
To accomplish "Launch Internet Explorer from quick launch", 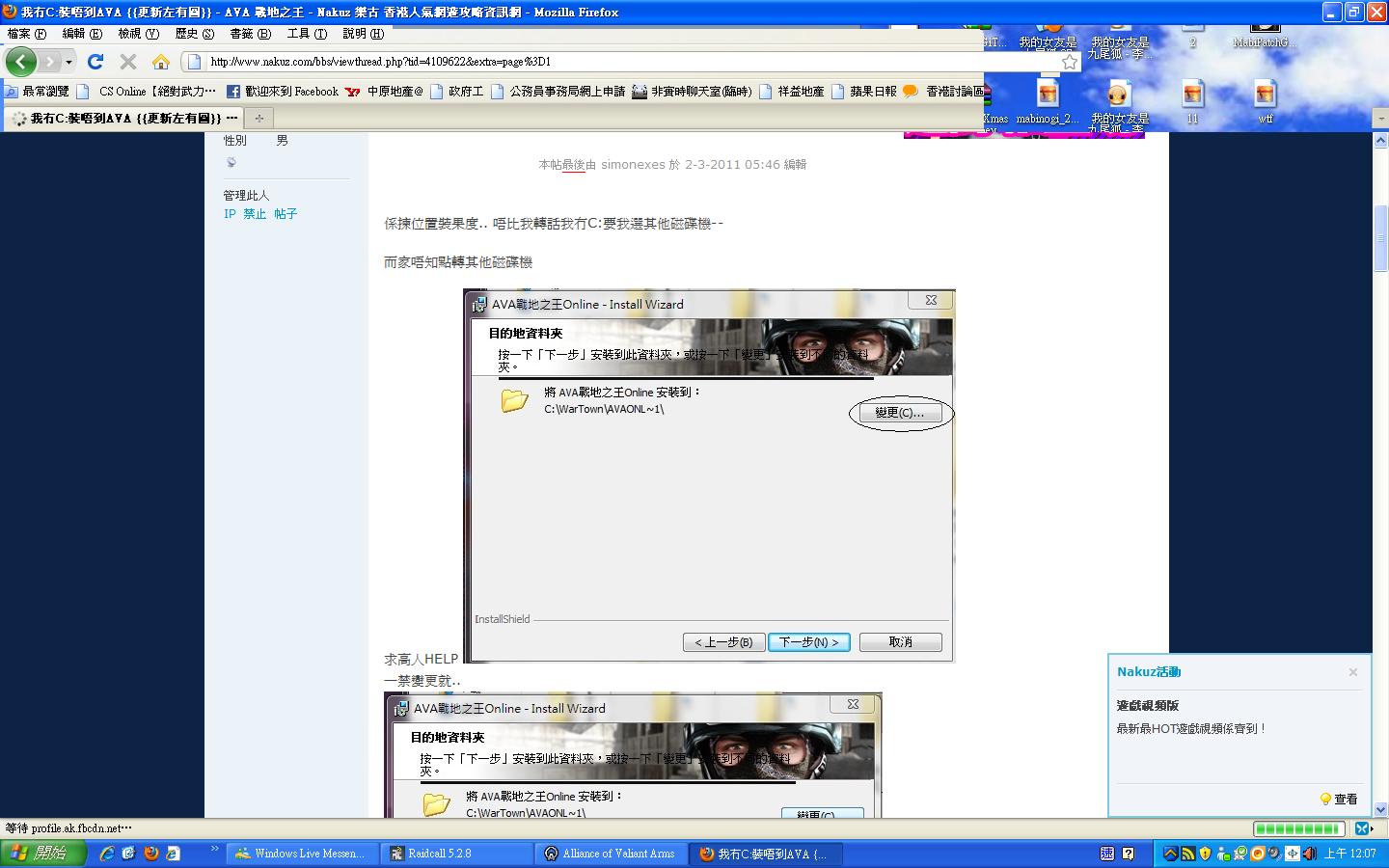I will pos(106,854).
